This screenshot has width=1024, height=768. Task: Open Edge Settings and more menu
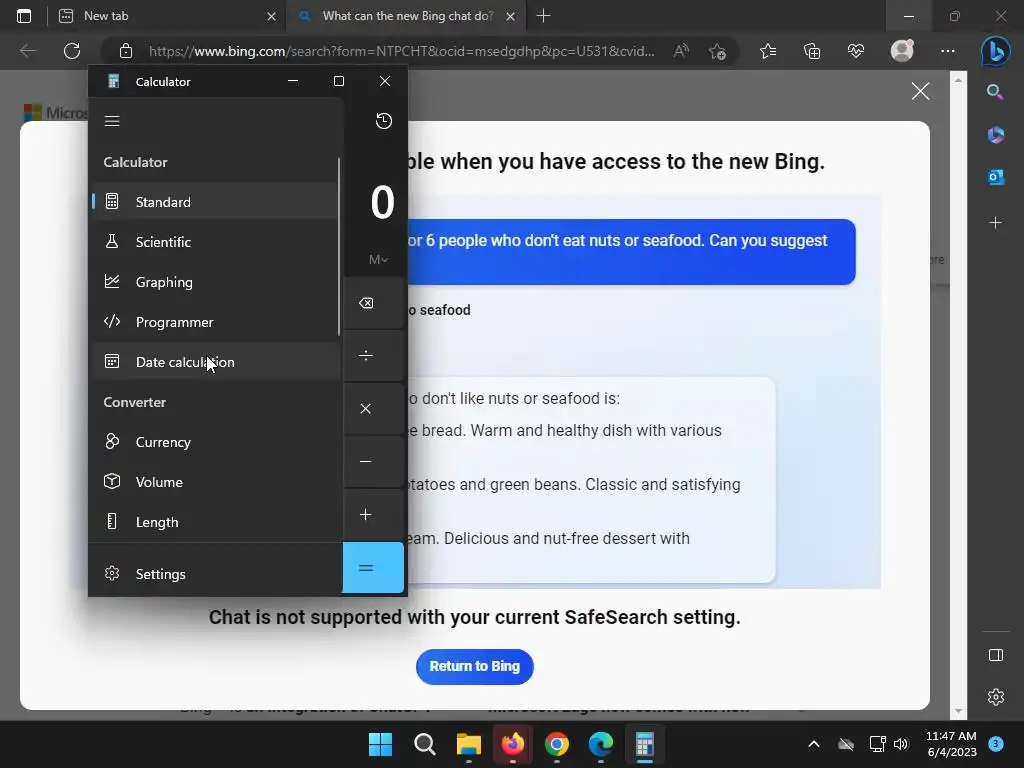pos(948,51)
